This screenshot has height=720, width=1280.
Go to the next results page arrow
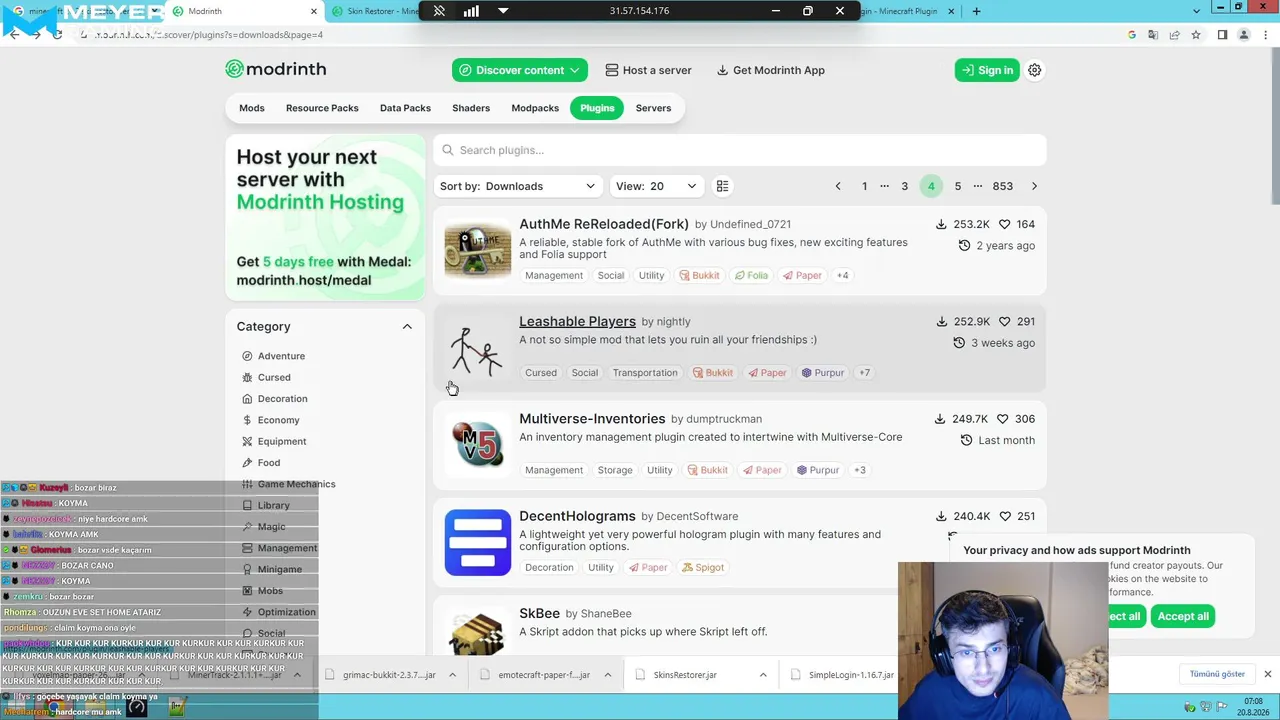[1034, 186]
